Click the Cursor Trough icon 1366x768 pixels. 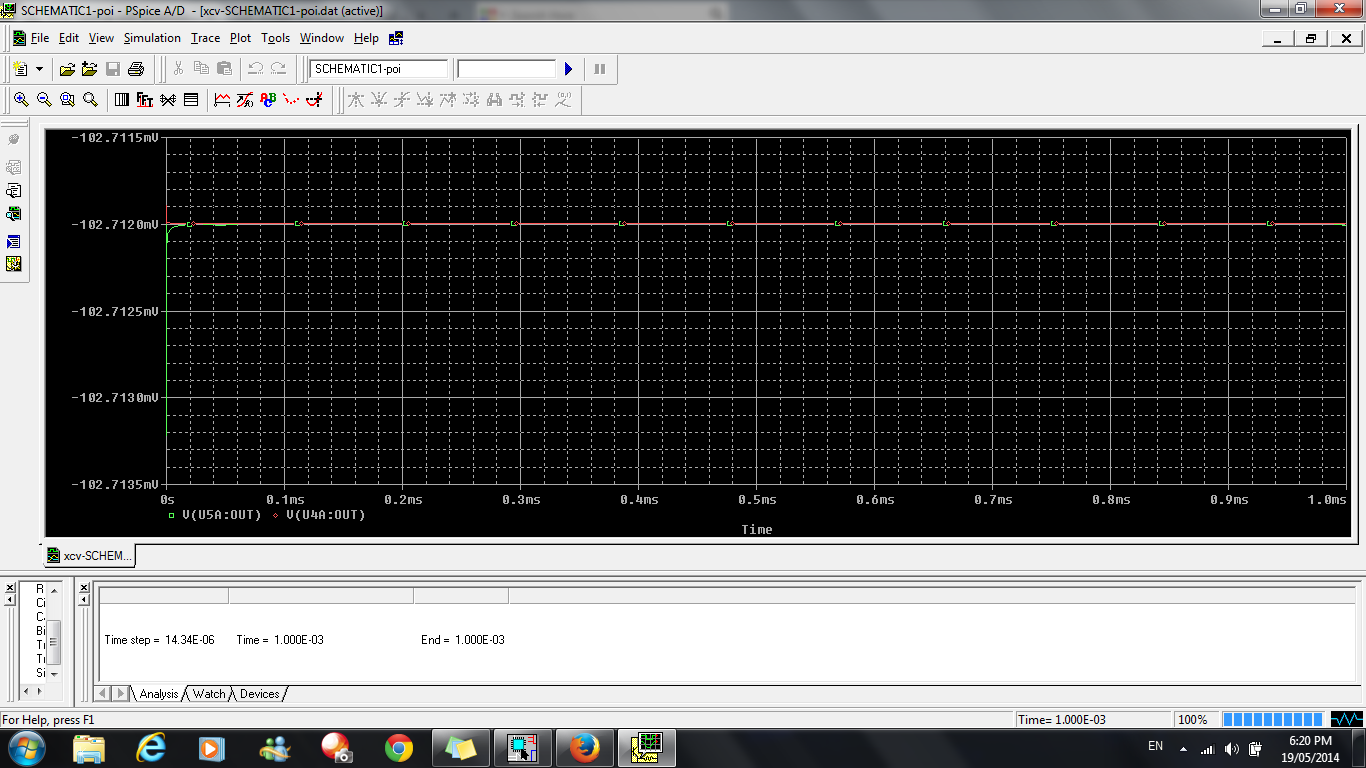click(379, 100)
